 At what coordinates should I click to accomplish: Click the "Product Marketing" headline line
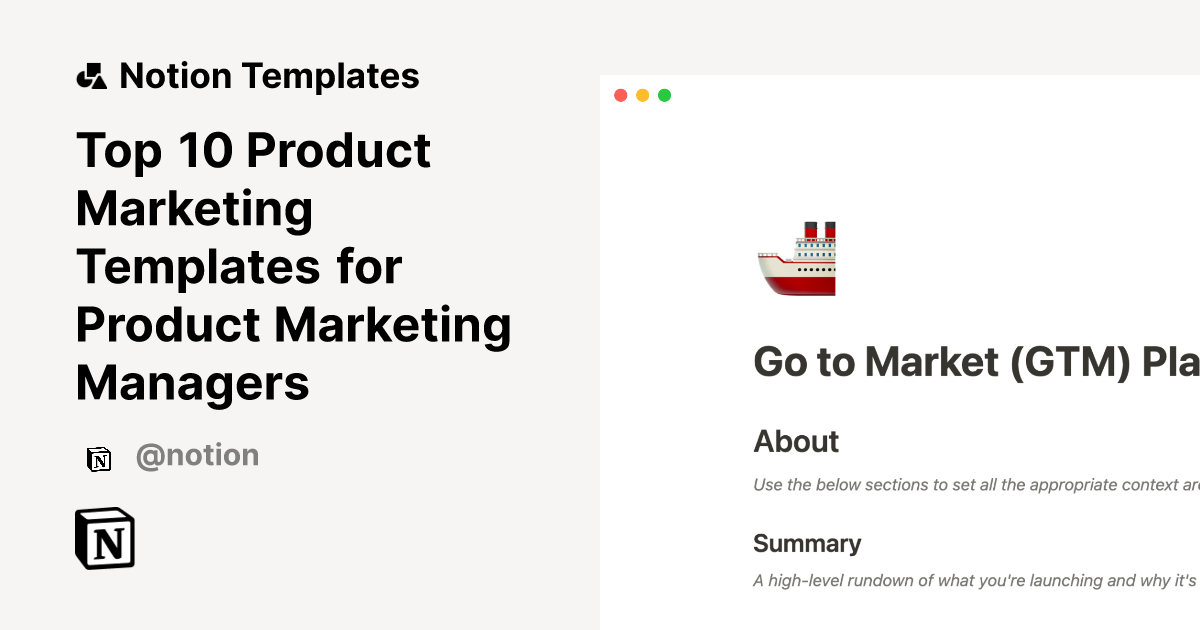coord(293,325)
